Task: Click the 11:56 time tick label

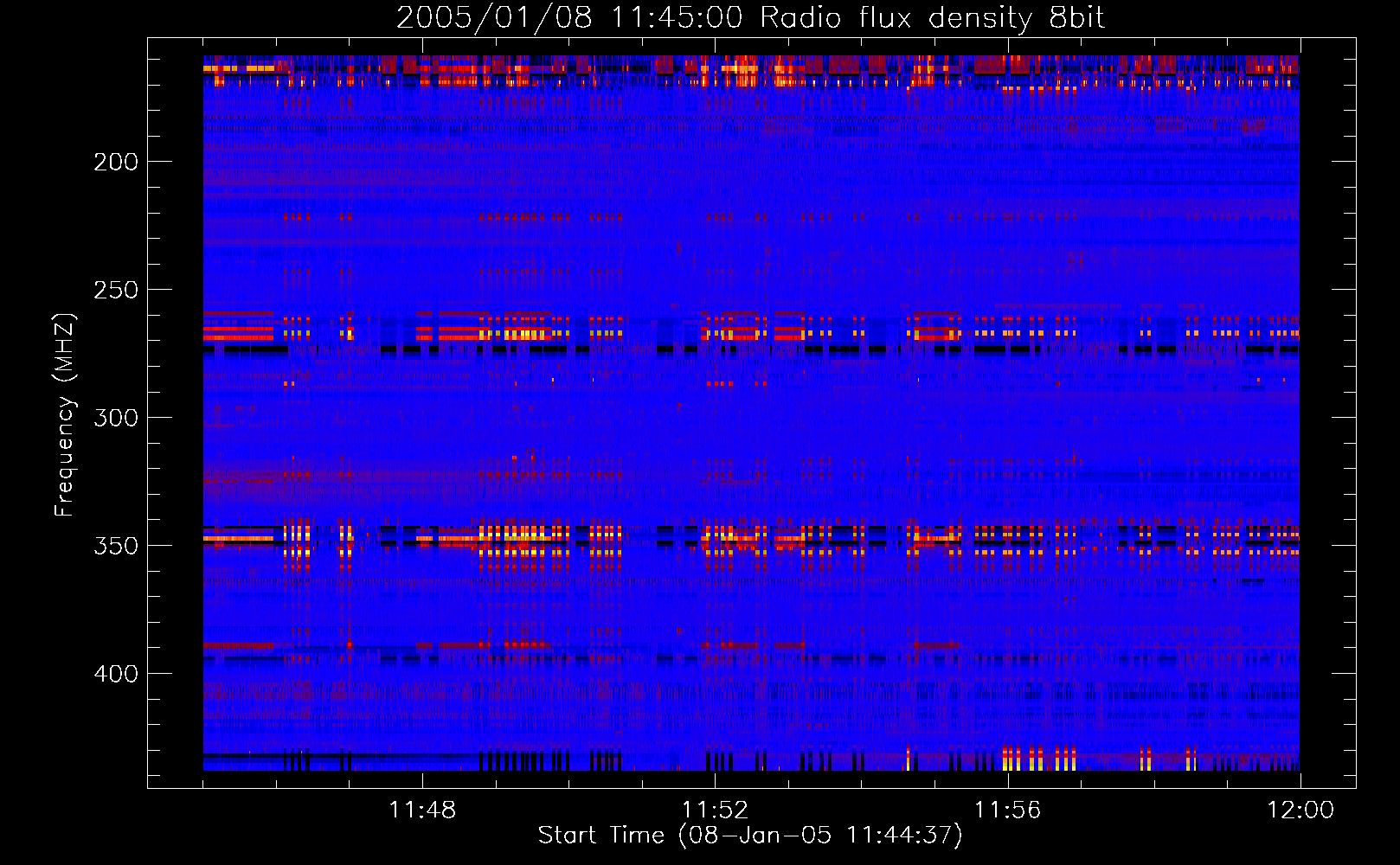Action: (x=1007, y=811)
